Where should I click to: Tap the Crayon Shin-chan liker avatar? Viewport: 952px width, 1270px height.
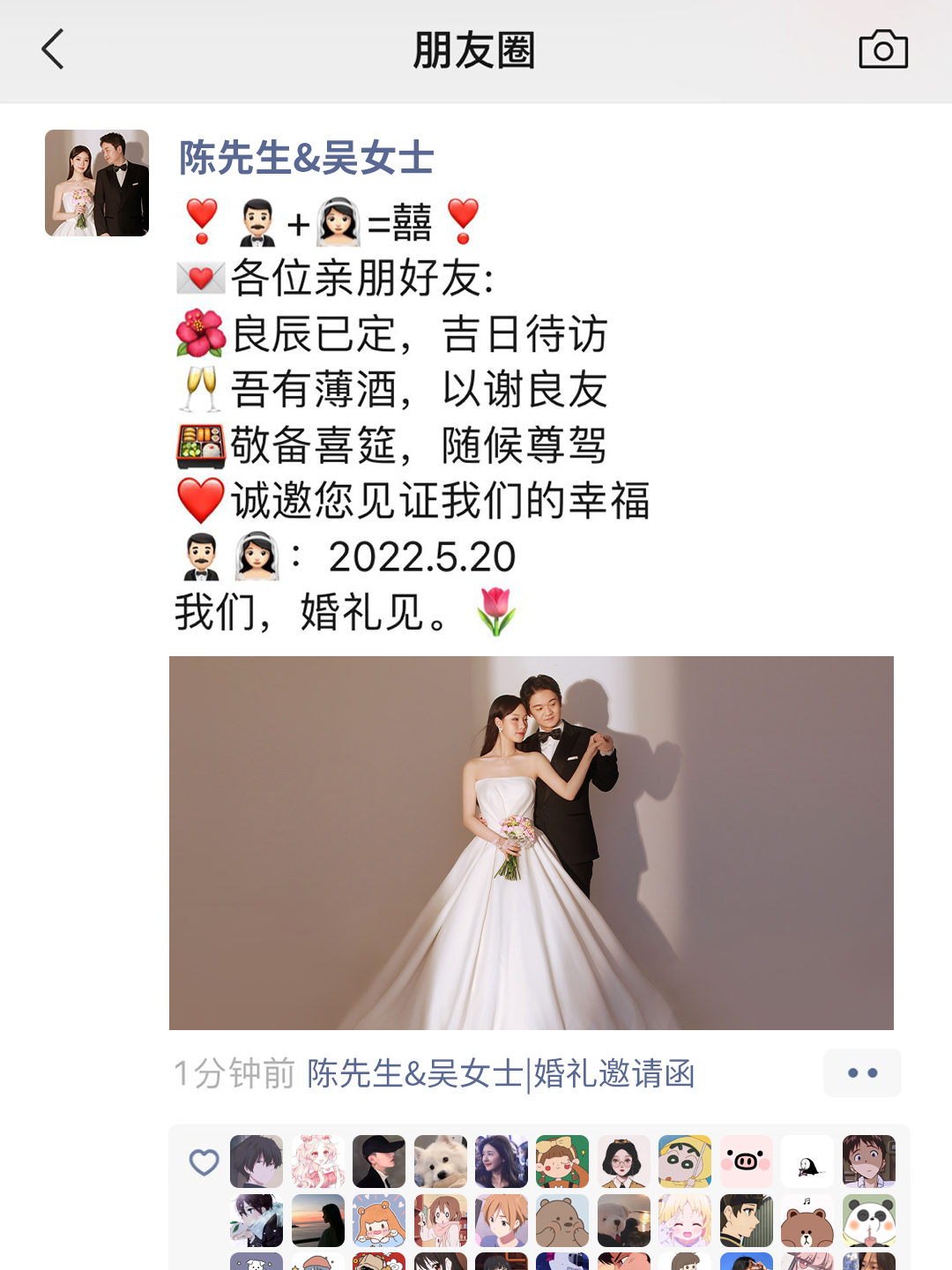[x=685, y=1162]
